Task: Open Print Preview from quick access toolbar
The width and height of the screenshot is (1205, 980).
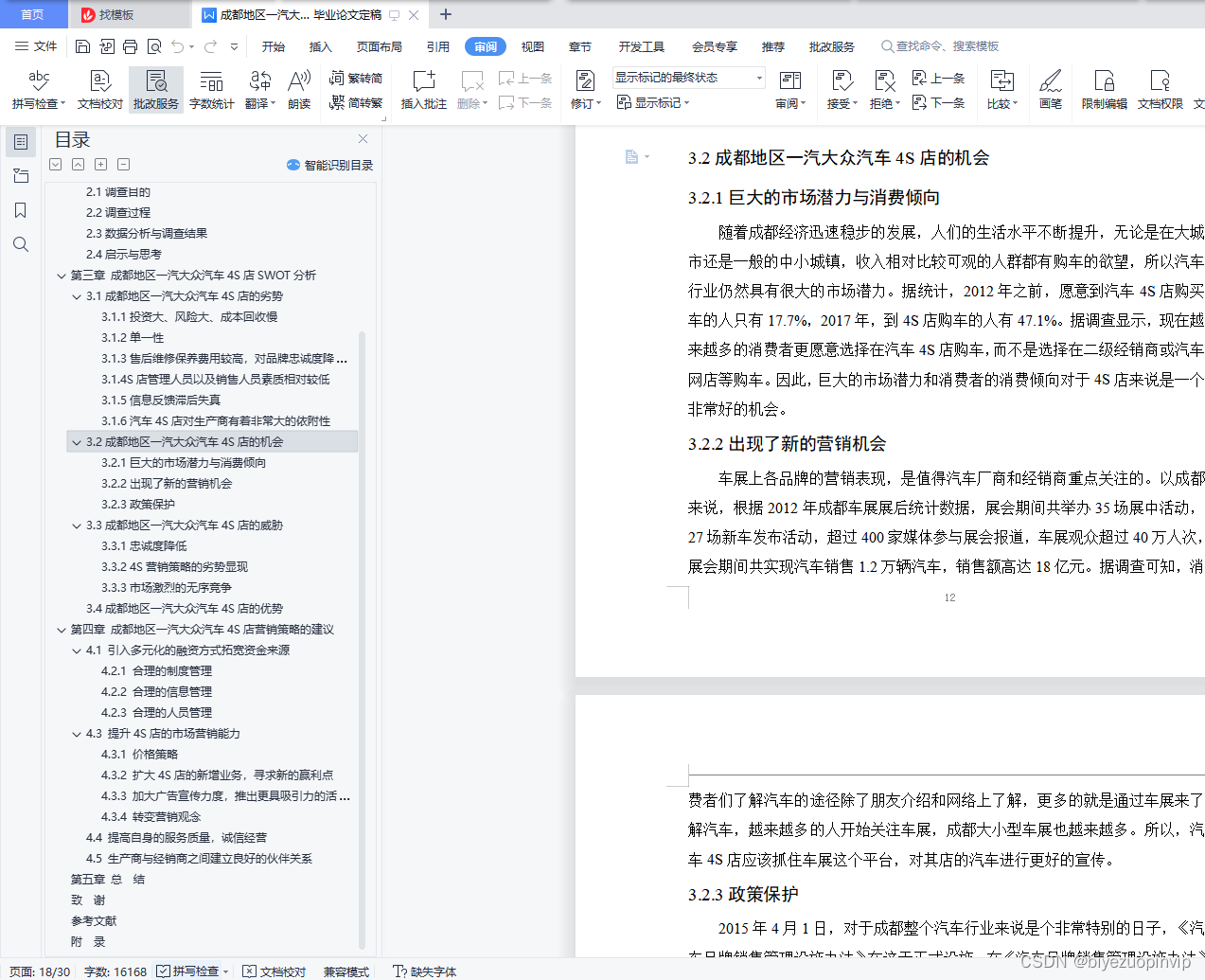Action: (153, 46)
